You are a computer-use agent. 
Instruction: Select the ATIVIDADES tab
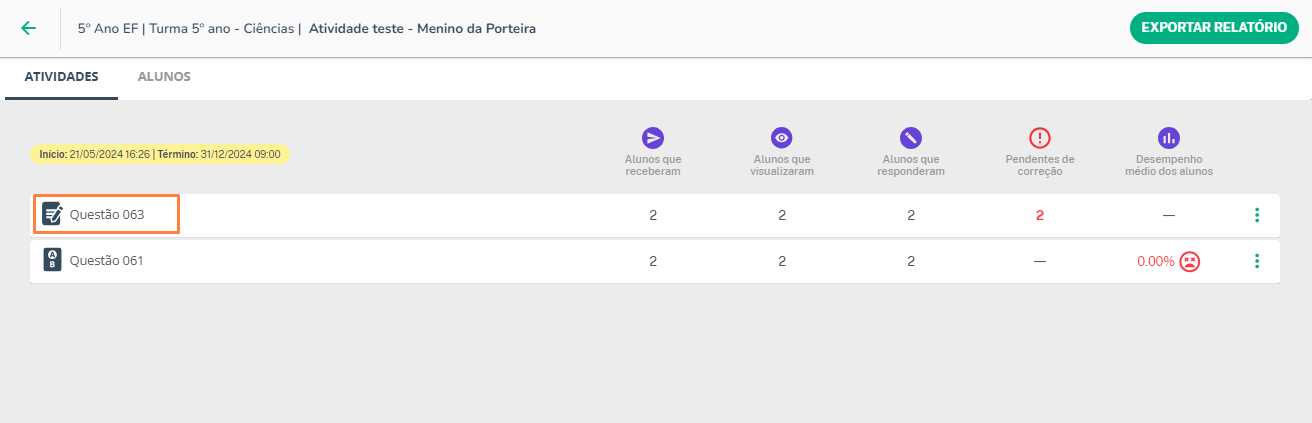[61, 77]
